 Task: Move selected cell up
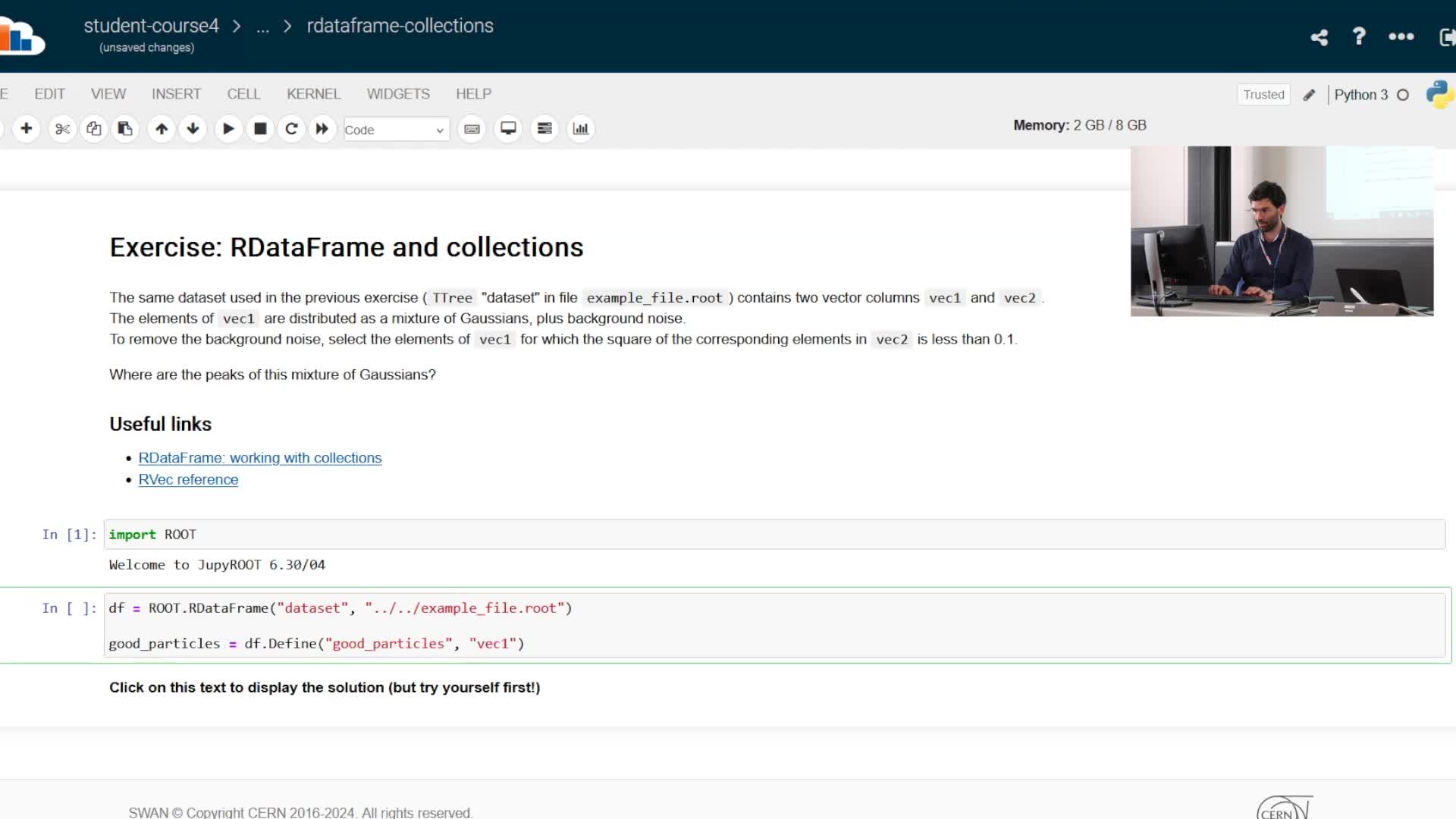(x=162, y=129)
